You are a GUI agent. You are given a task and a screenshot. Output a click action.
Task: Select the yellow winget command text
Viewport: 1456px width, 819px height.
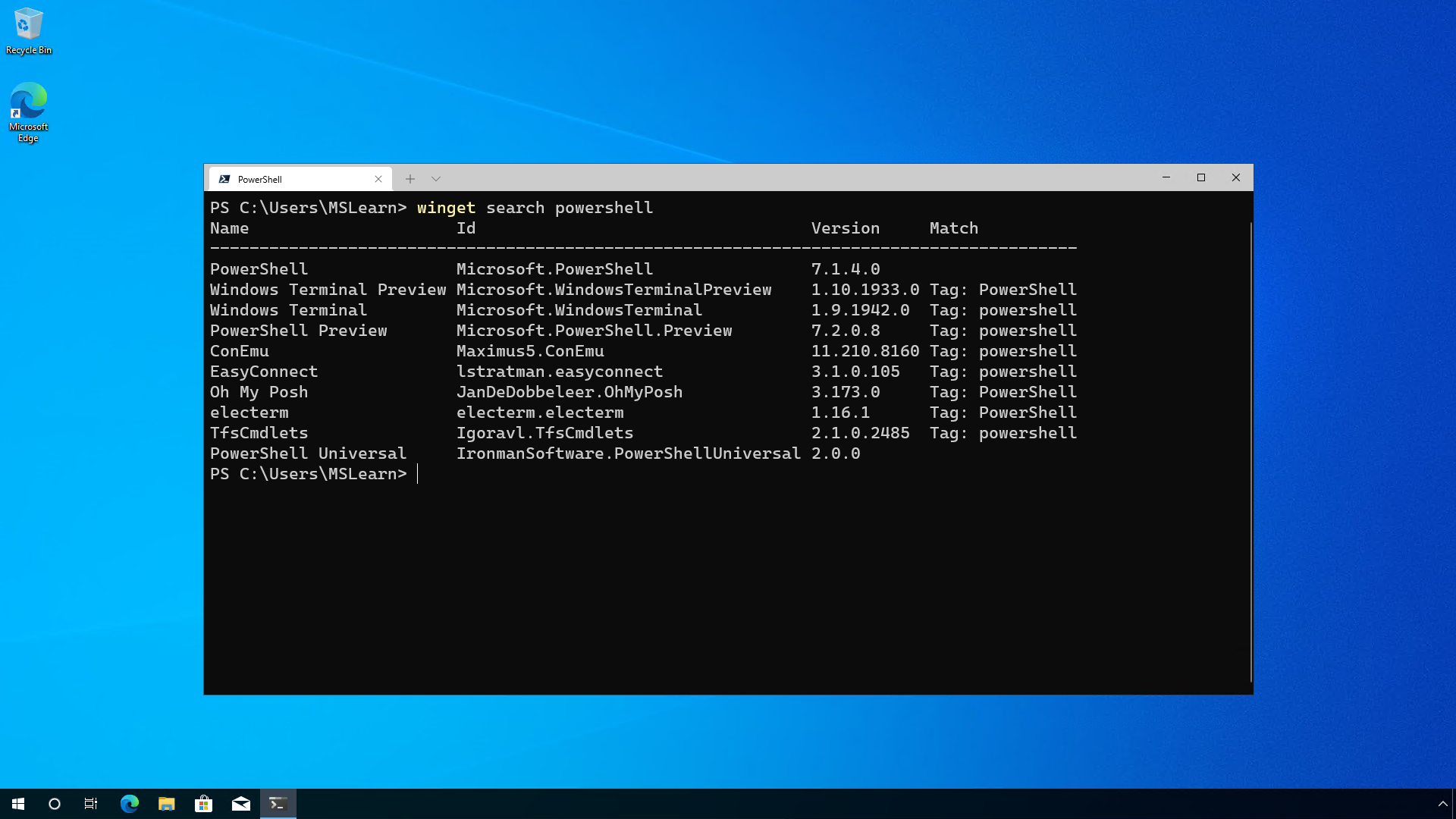pyautogui.click(x=446, y=208)
